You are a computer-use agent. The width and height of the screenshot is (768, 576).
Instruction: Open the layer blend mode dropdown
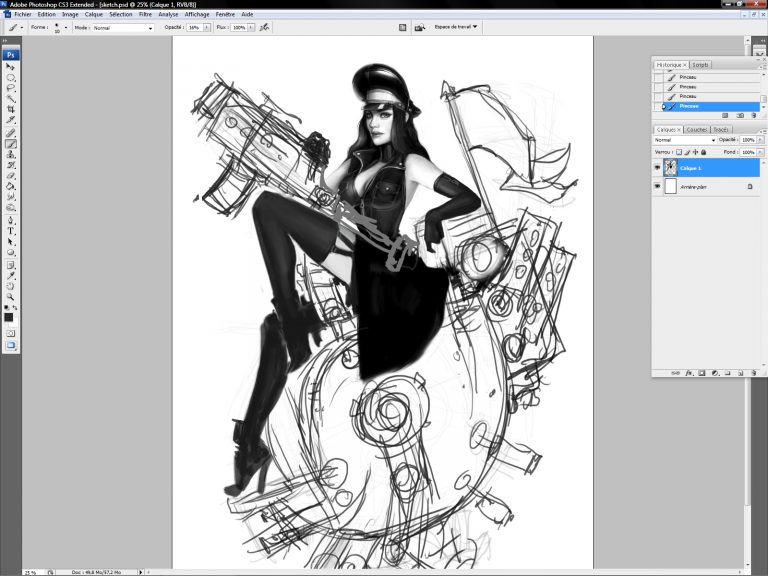coord(685,140)
